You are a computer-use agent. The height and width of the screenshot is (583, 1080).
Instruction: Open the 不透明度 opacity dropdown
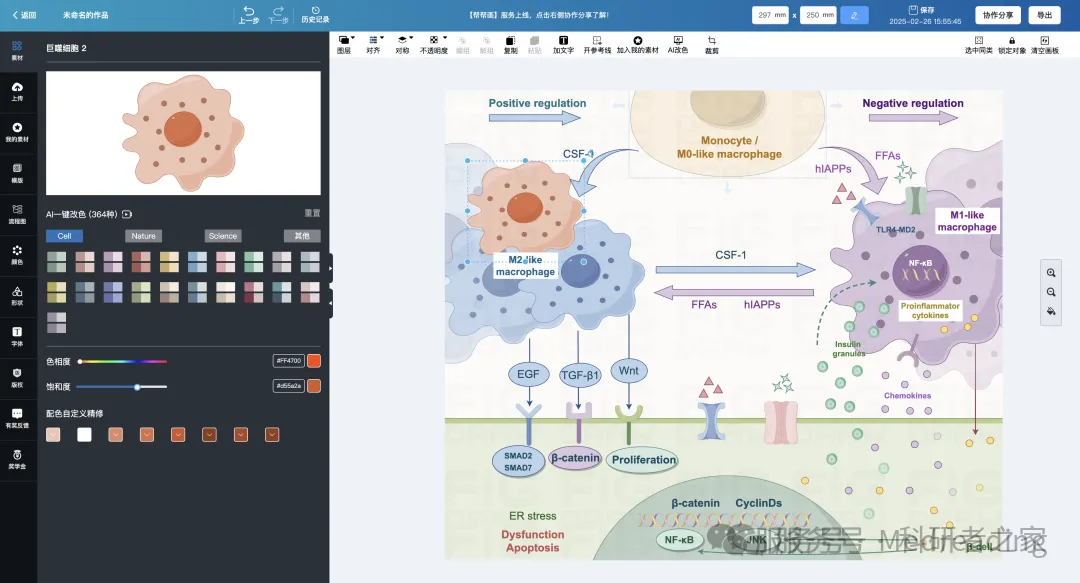click(x=434, y=45)
